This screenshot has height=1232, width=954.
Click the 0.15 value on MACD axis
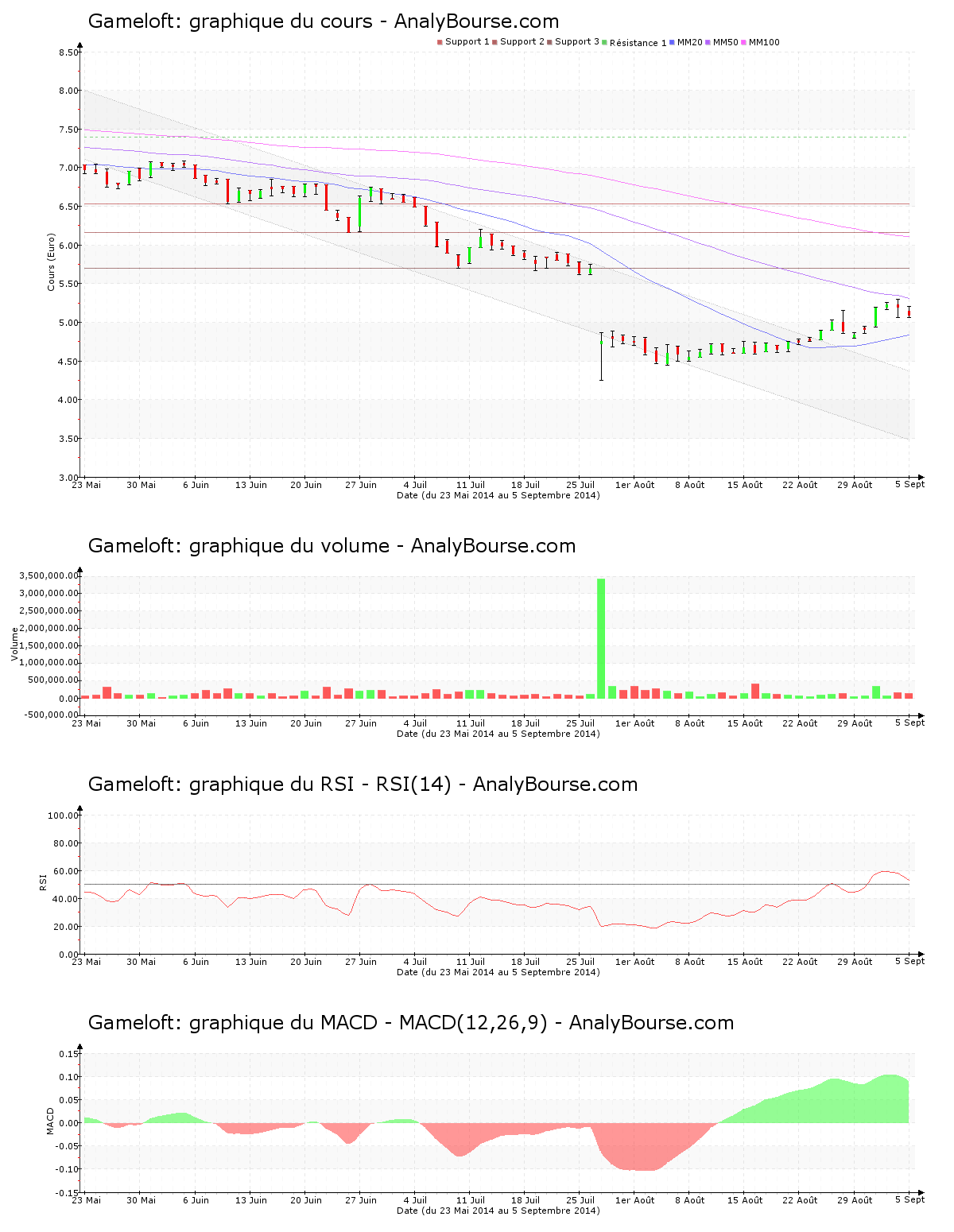tap(68, 1054)
